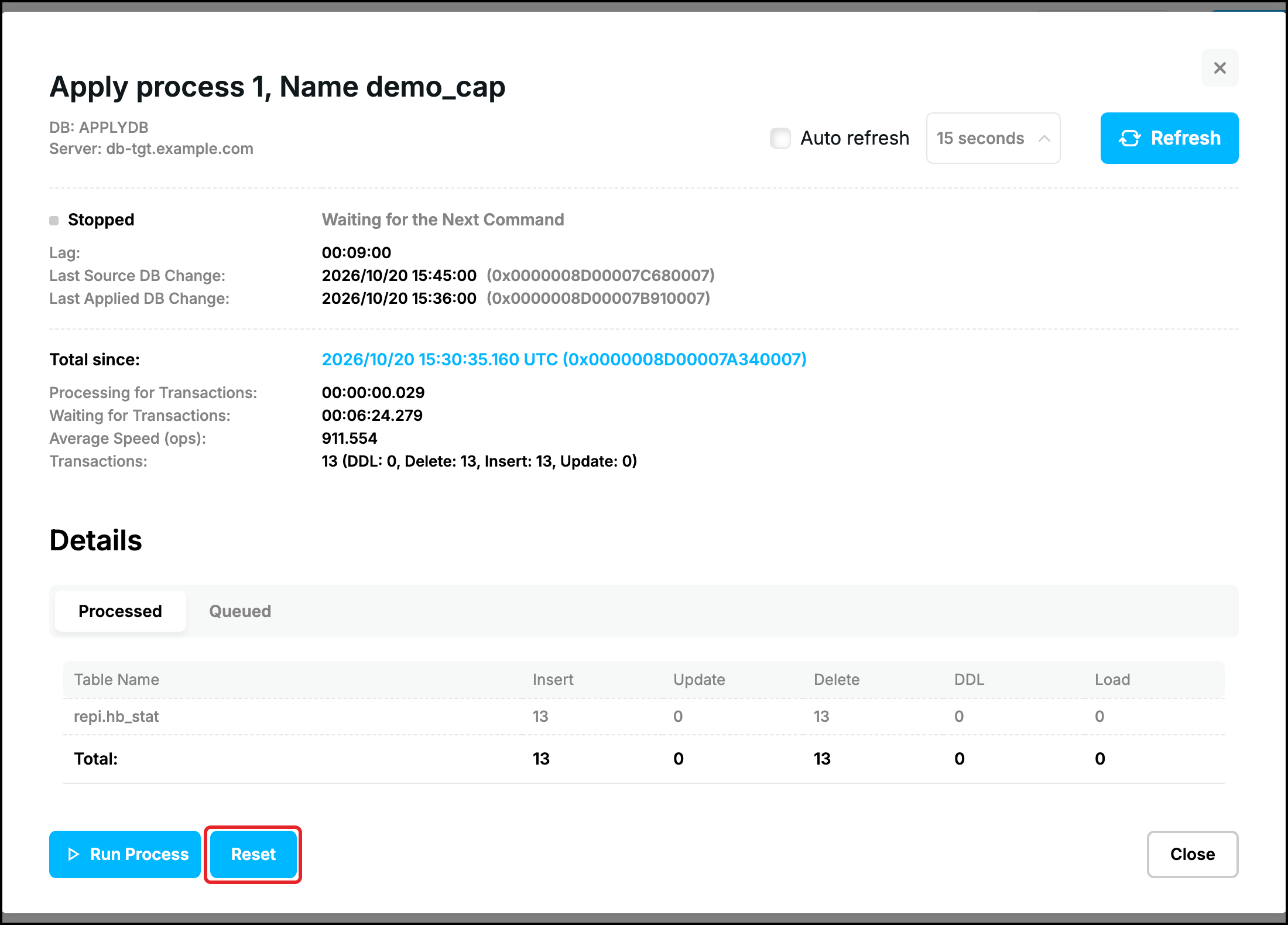Click the Table Name column header
Screen dimensions: 1288x925
pos(116,679)
